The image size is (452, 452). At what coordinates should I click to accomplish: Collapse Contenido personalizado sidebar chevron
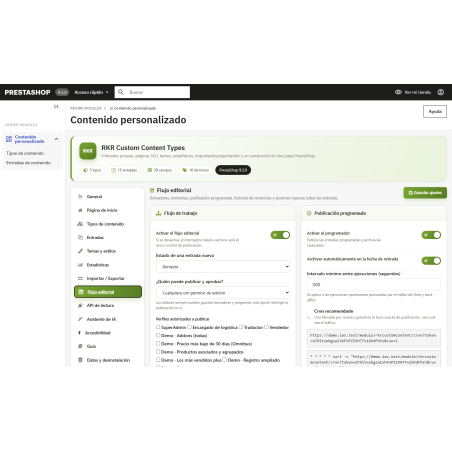pyautogui.click(x=56, y=139)
